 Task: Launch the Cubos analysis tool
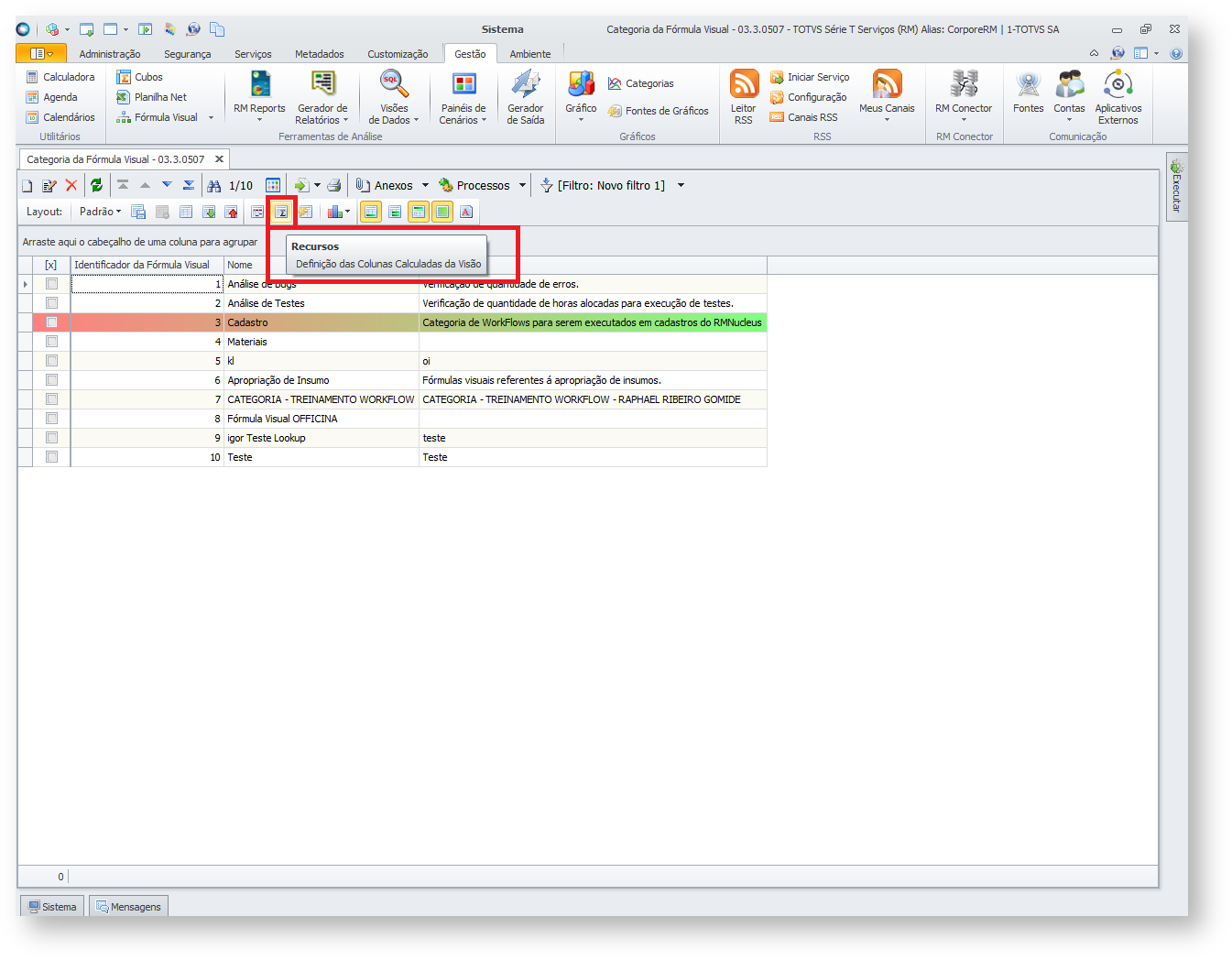tap(140, 77)
